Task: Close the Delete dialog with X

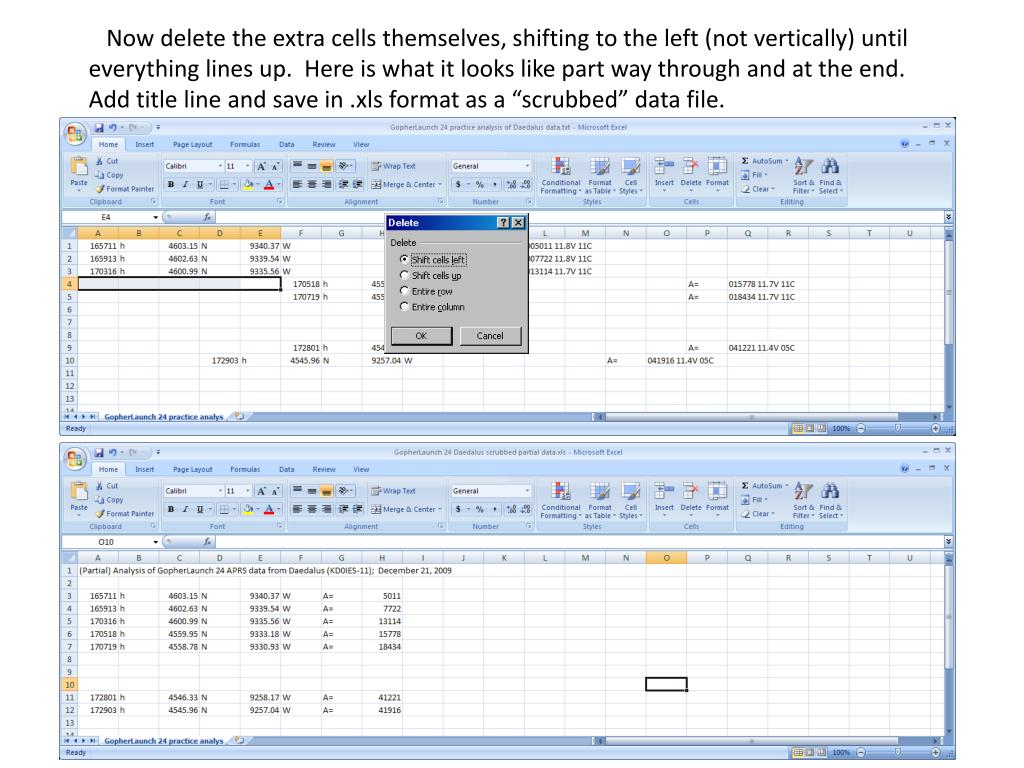Action: point(518,223)
